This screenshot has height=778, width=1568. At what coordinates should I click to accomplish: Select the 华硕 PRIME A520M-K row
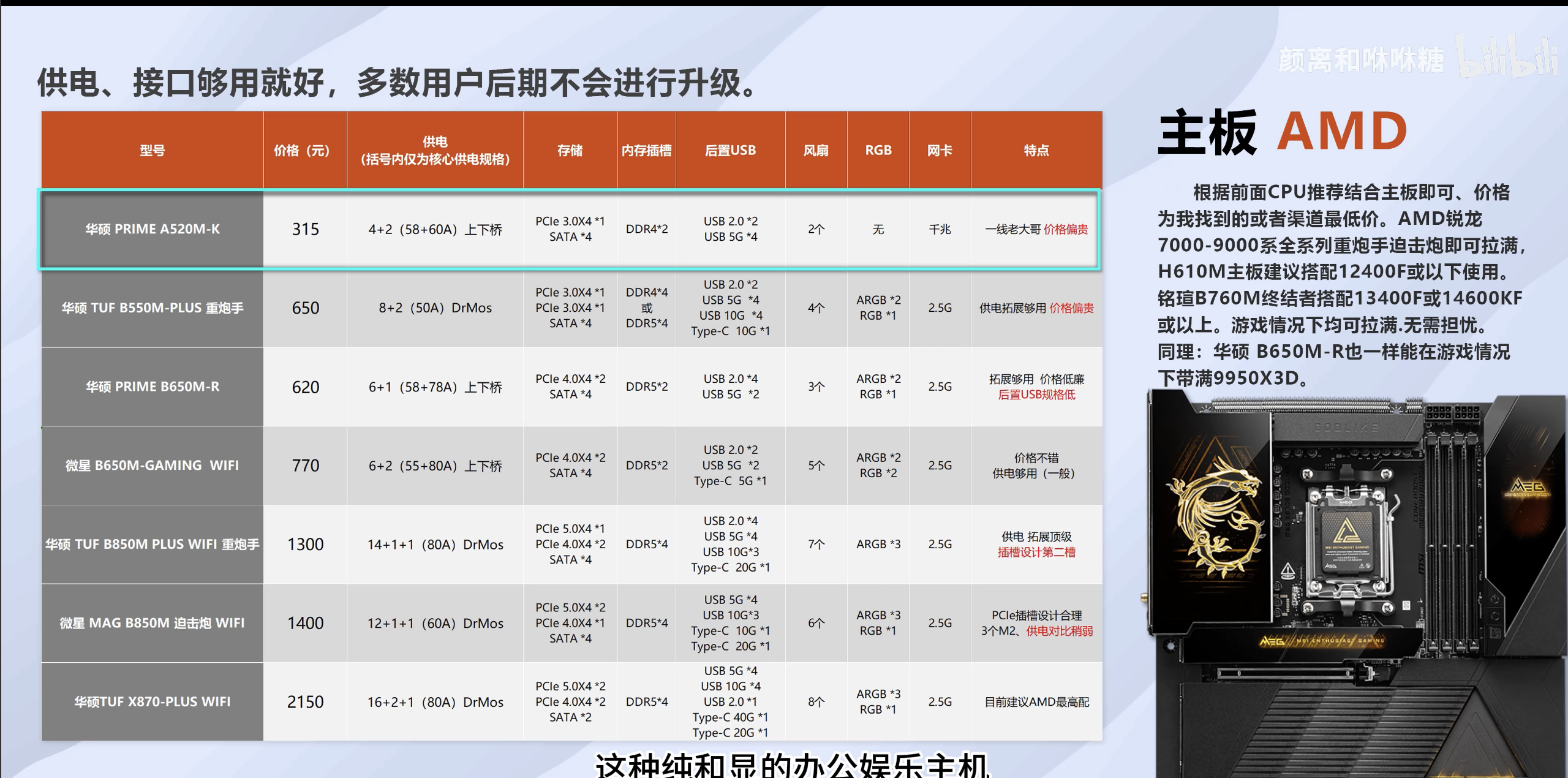click(x=152, y=229)
